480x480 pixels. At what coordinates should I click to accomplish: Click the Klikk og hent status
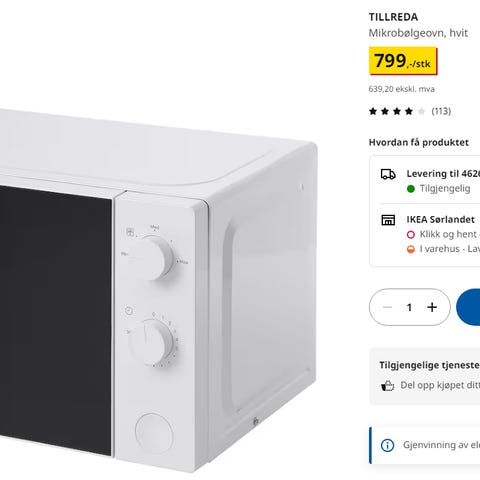pos(443,234)
